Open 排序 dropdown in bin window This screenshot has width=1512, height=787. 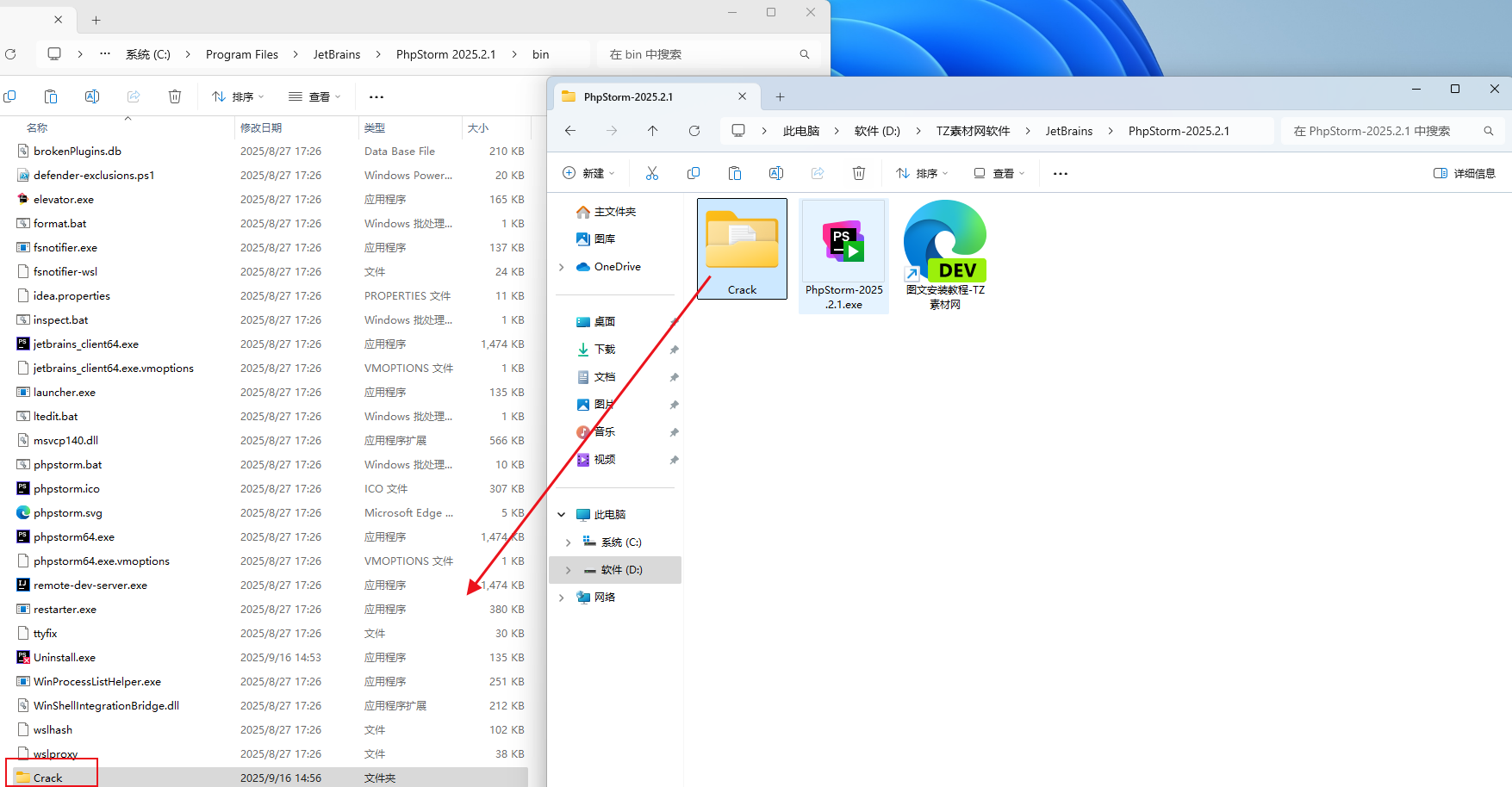tap(238, 96)
